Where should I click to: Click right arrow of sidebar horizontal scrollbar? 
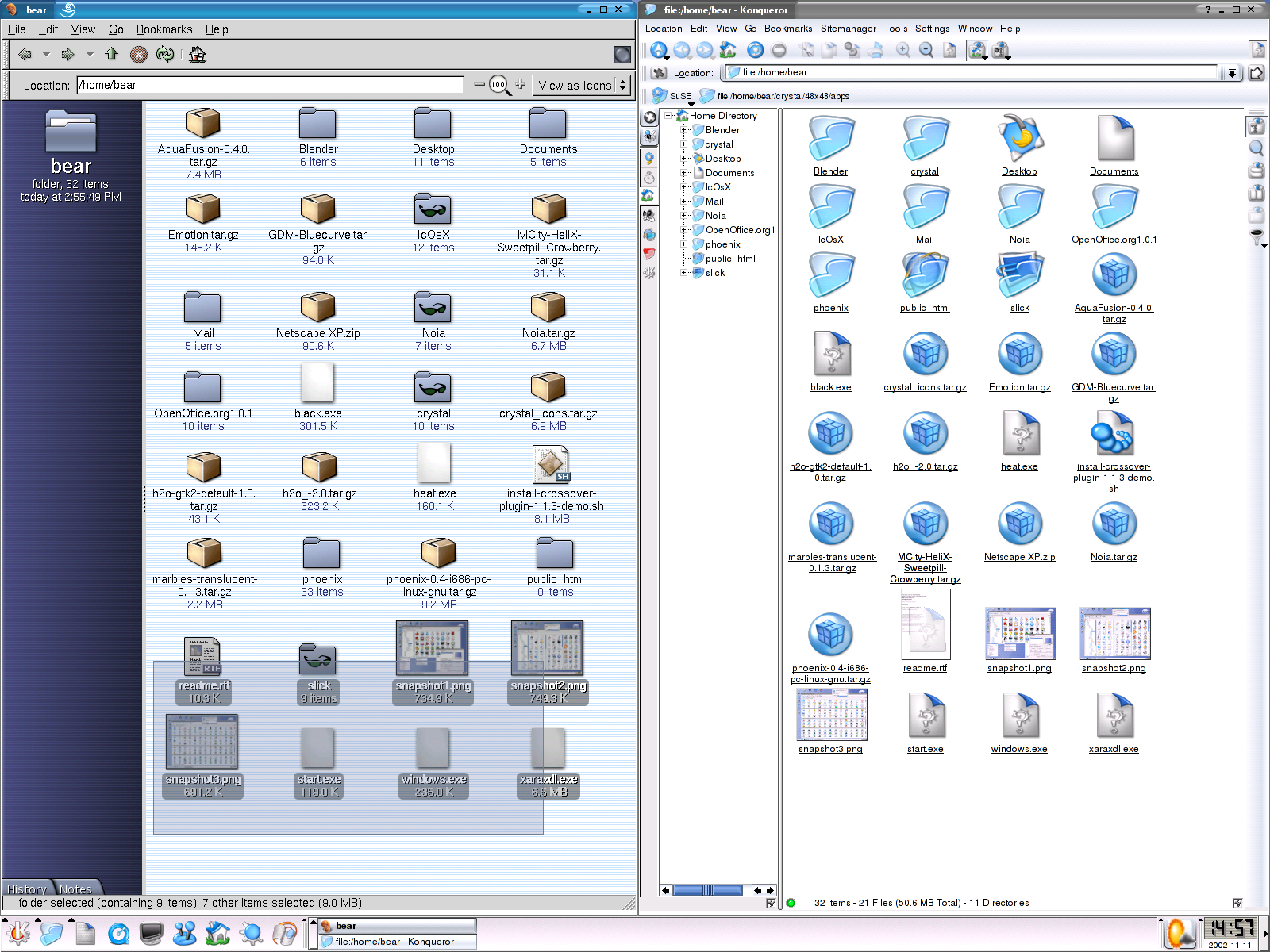tap(770, 890)
